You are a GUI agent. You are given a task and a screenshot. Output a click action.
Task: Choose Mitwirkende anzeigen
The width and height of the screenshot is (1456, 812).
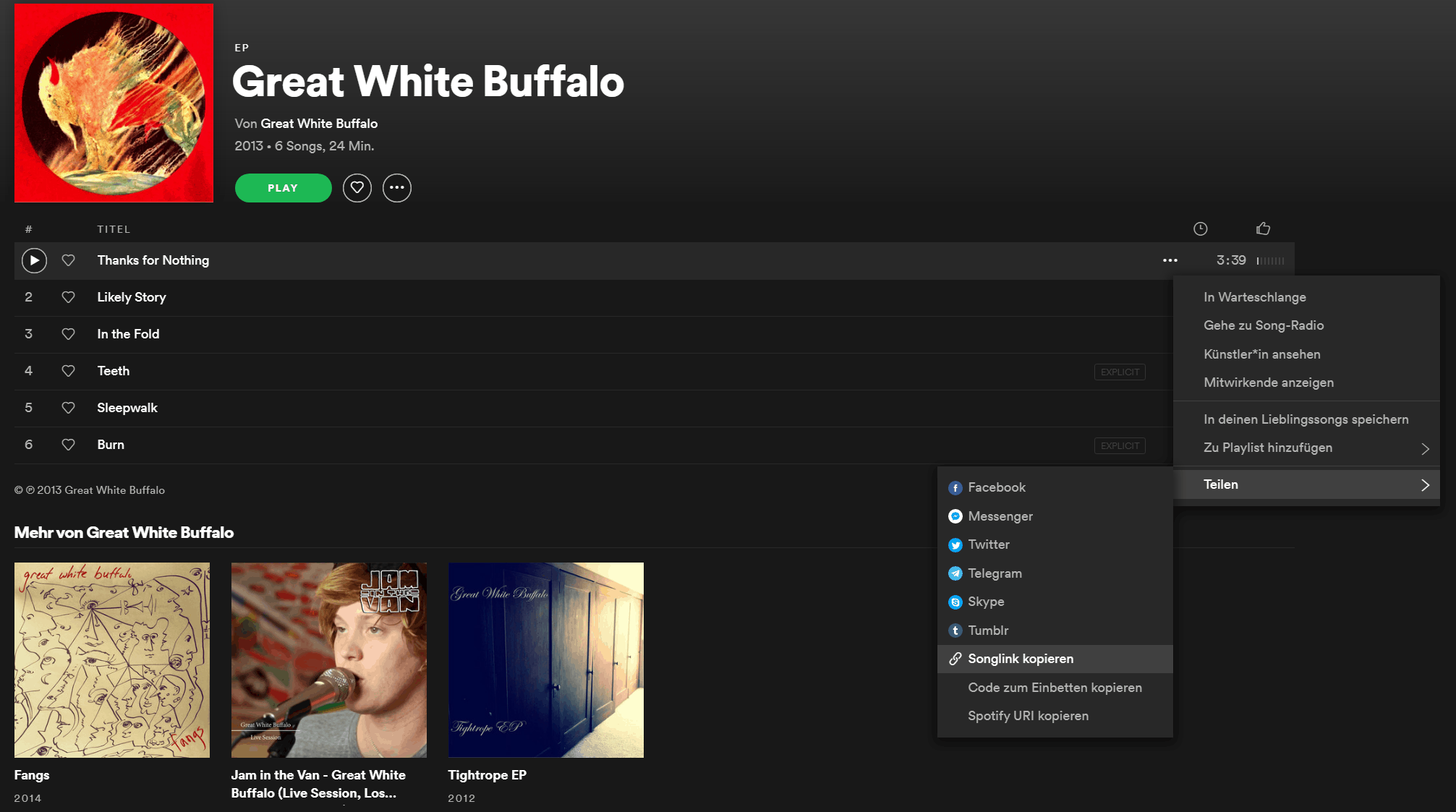(x=1306, y=383)
